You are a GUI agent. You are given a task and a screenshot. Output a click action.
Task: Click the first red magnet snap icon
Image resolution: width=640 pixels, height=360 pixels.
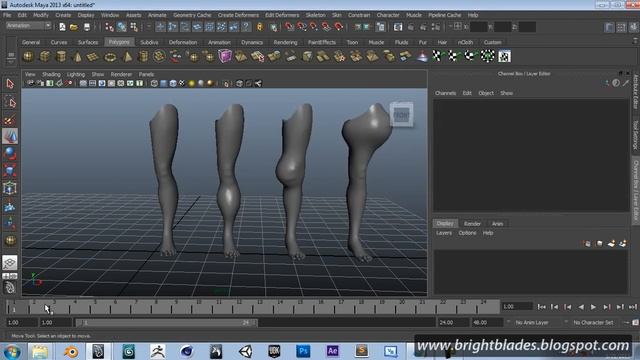click(289, 27)
